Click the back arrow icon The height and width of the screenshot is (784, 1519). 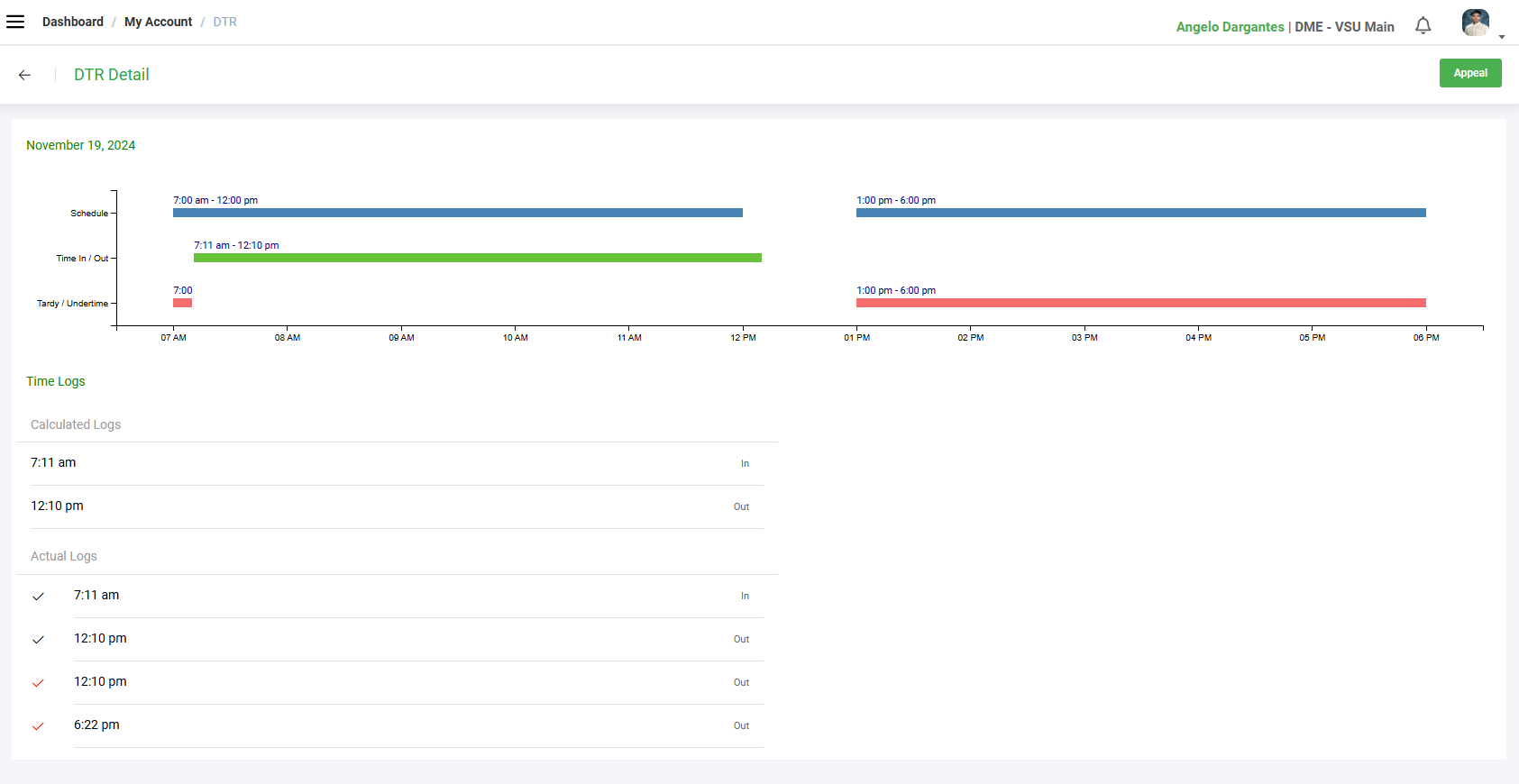click(x=25, y=75)
